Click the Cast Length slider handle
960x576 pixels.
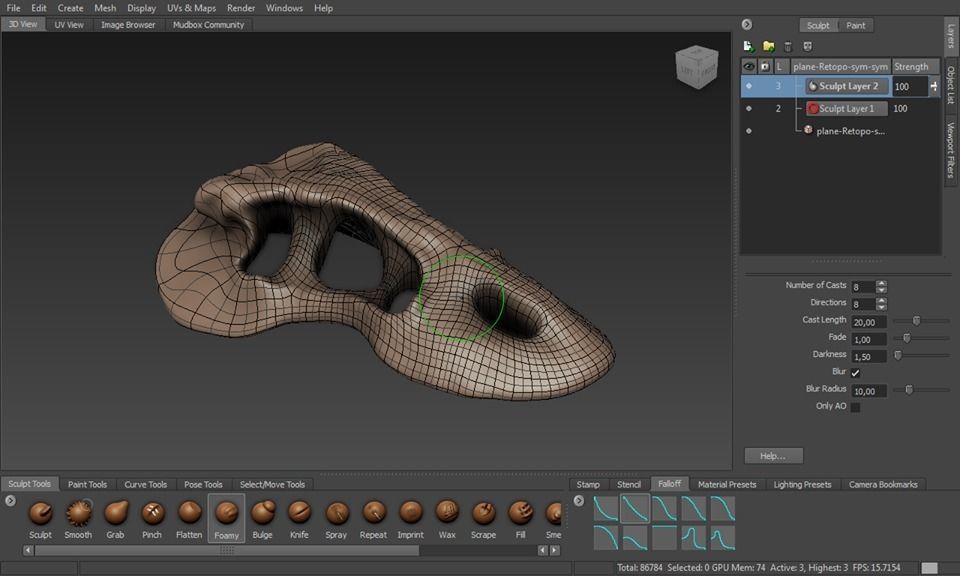pos(917,321)
